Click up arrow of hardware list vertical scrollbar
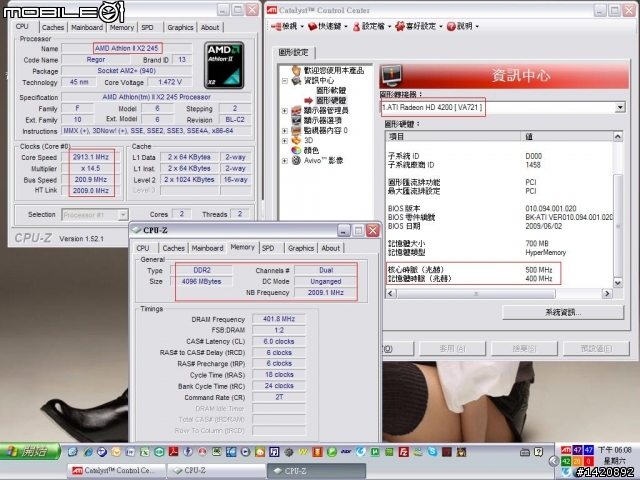 click(618, 136)
